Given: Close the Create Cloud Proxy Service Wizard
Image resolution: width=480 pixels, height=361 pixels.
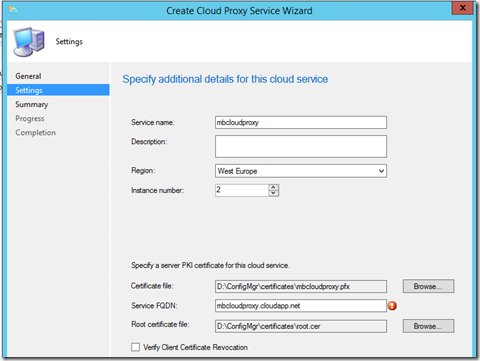Looking at the screenshot, I should coord(462,8).
